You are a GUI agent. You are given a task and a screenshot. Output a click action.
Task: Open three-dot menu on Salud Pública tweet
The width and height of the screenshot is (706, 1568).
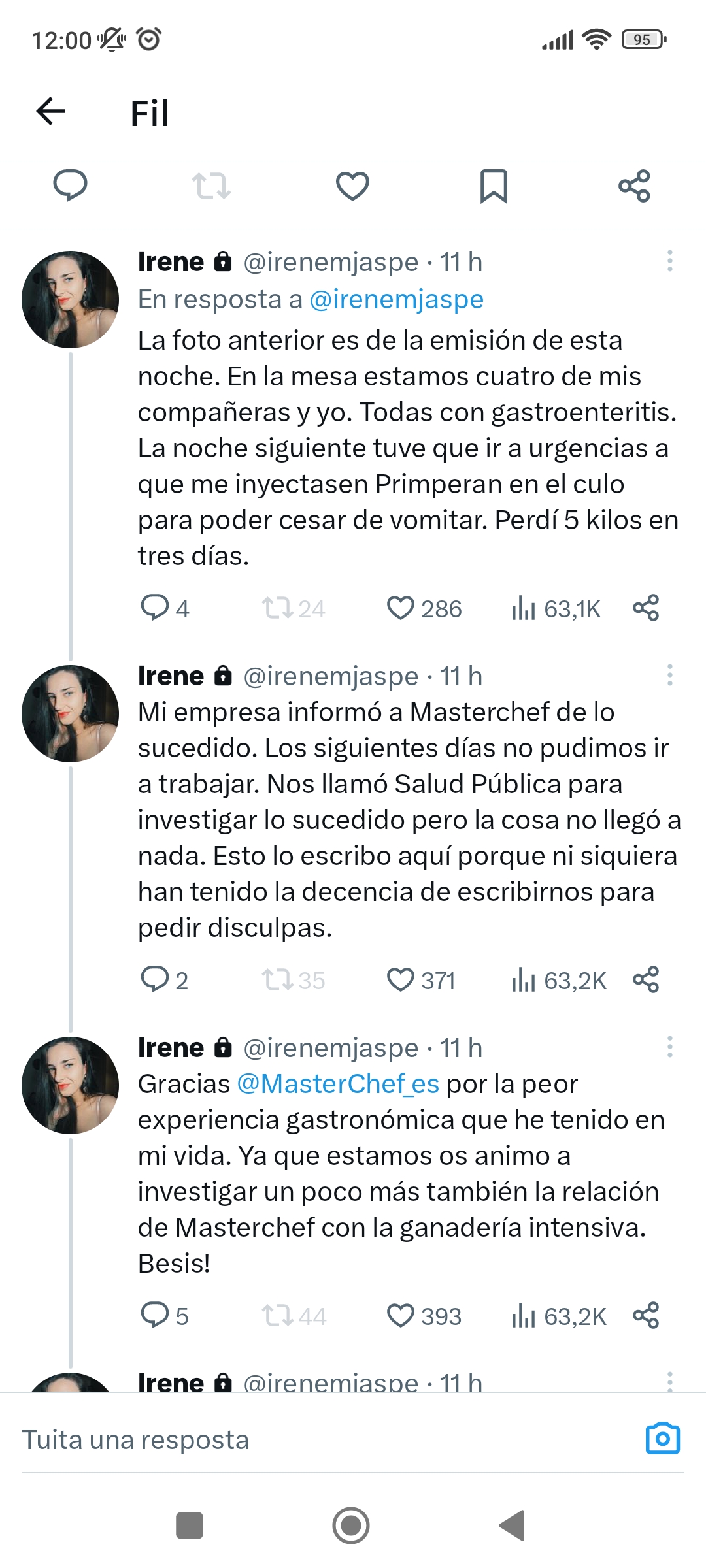tap(669, 675)
